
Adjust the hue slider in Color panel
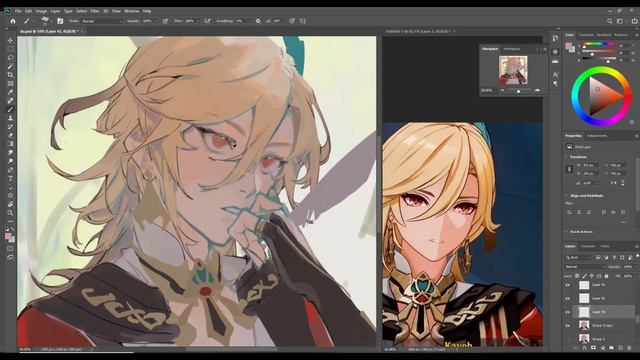click(x=599, y=43)
